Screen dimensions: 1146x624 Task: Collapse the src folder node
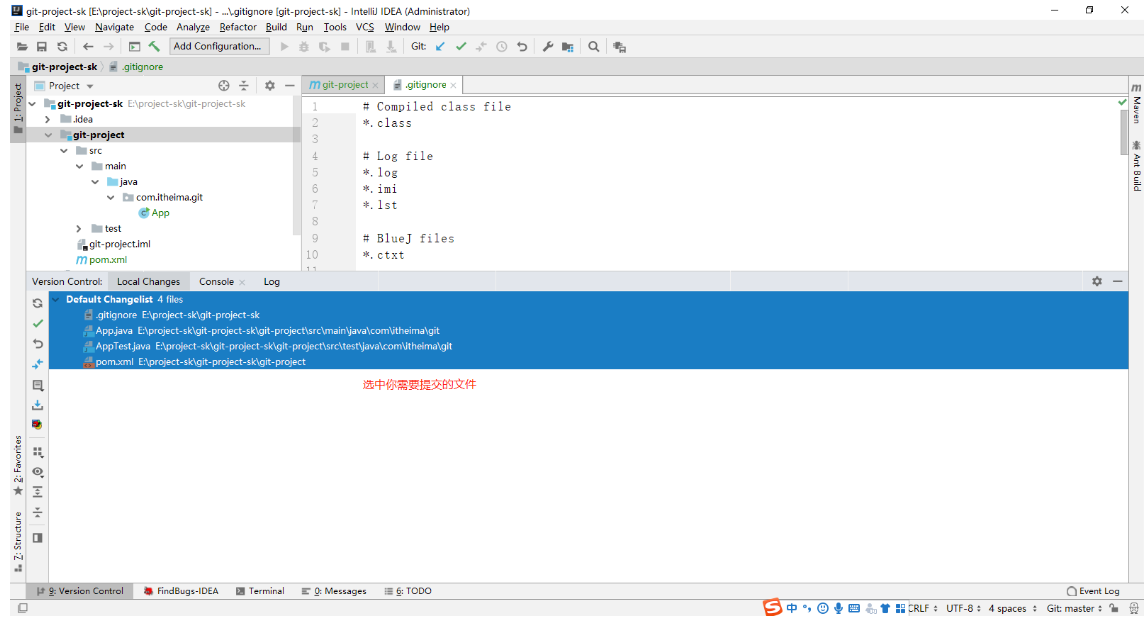[x=64, y=151]
